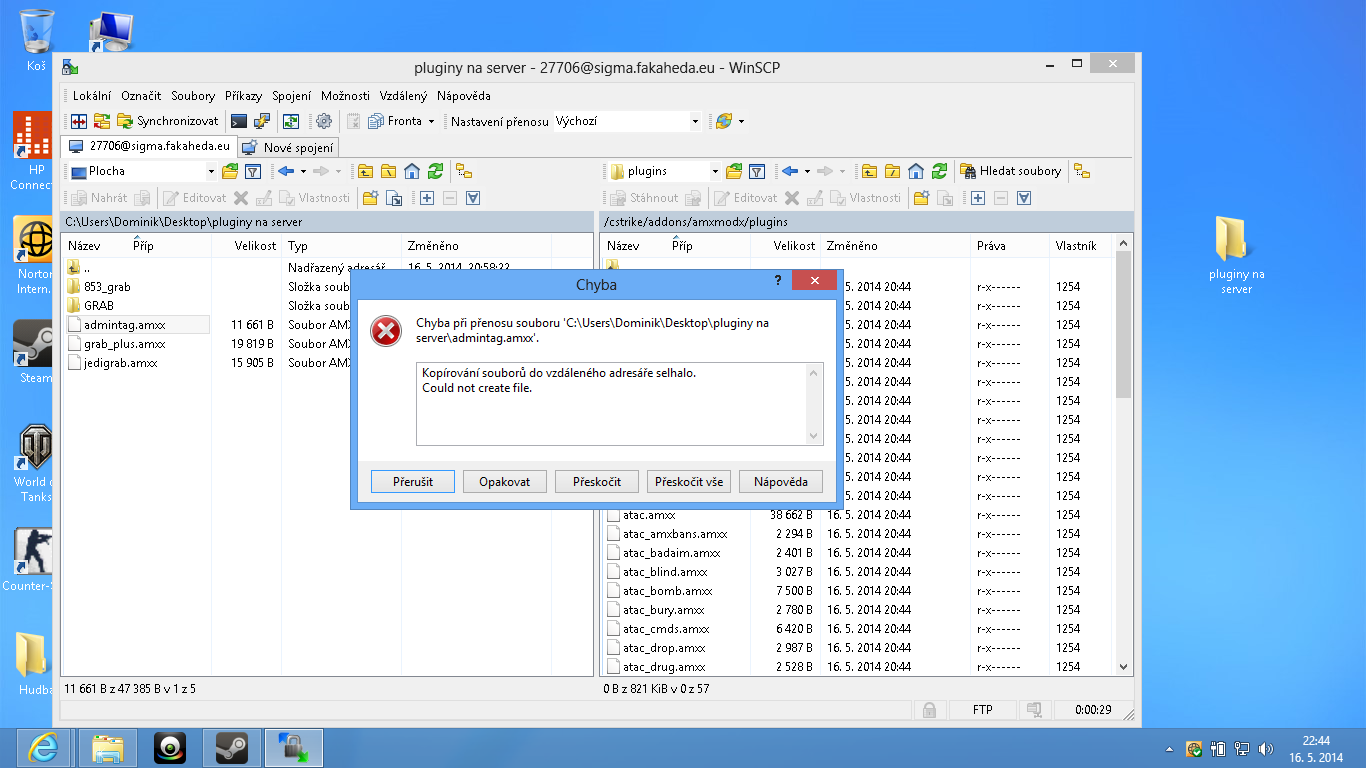Go to local parent directory icon

tap(365, 171)
